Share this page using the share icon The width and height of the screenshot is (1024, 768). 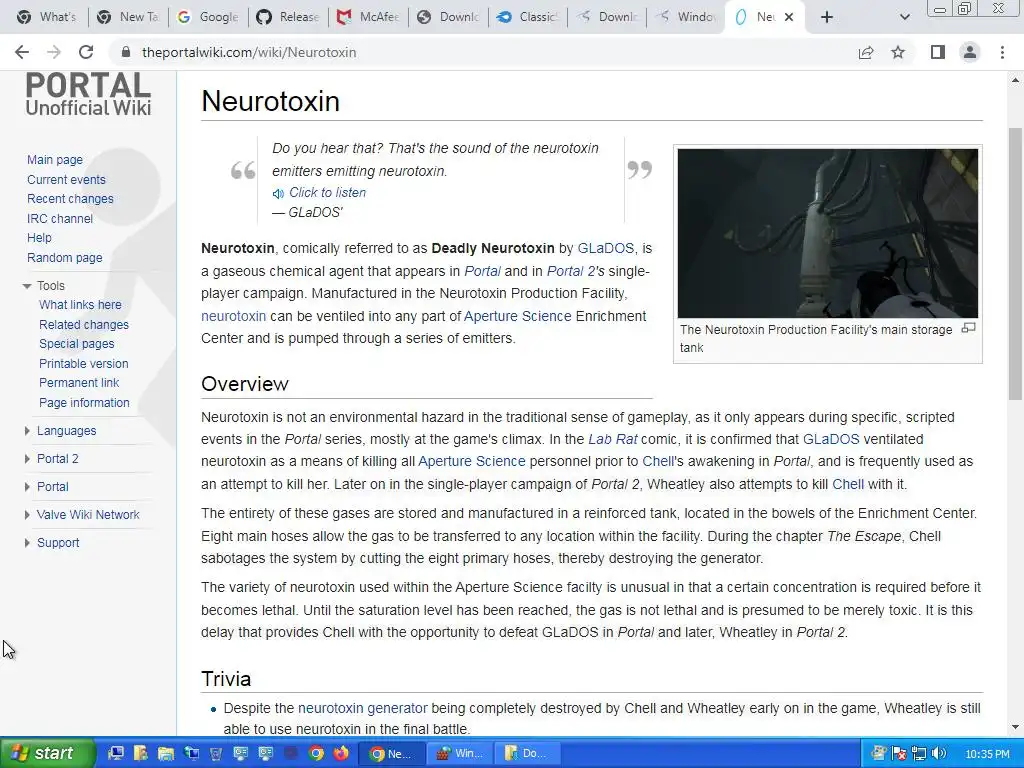(866, 52)
